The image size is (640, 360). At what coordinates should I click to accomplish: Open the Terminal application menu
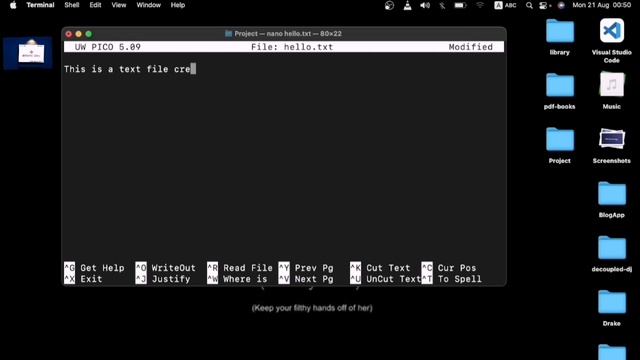(40, 5)
